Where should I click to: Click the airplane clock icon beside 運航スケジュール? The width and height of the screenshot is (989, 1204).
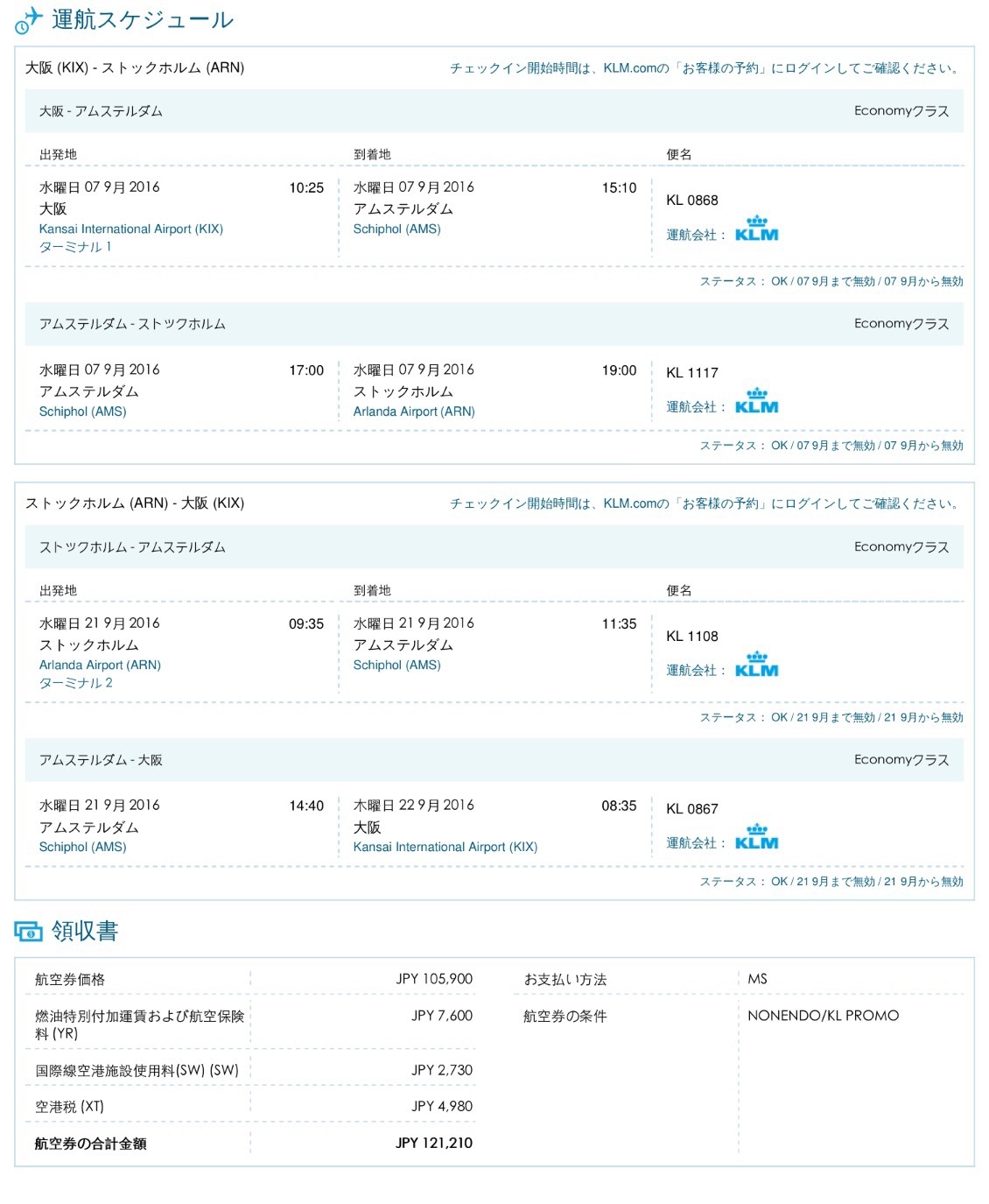tap(28, 20)
